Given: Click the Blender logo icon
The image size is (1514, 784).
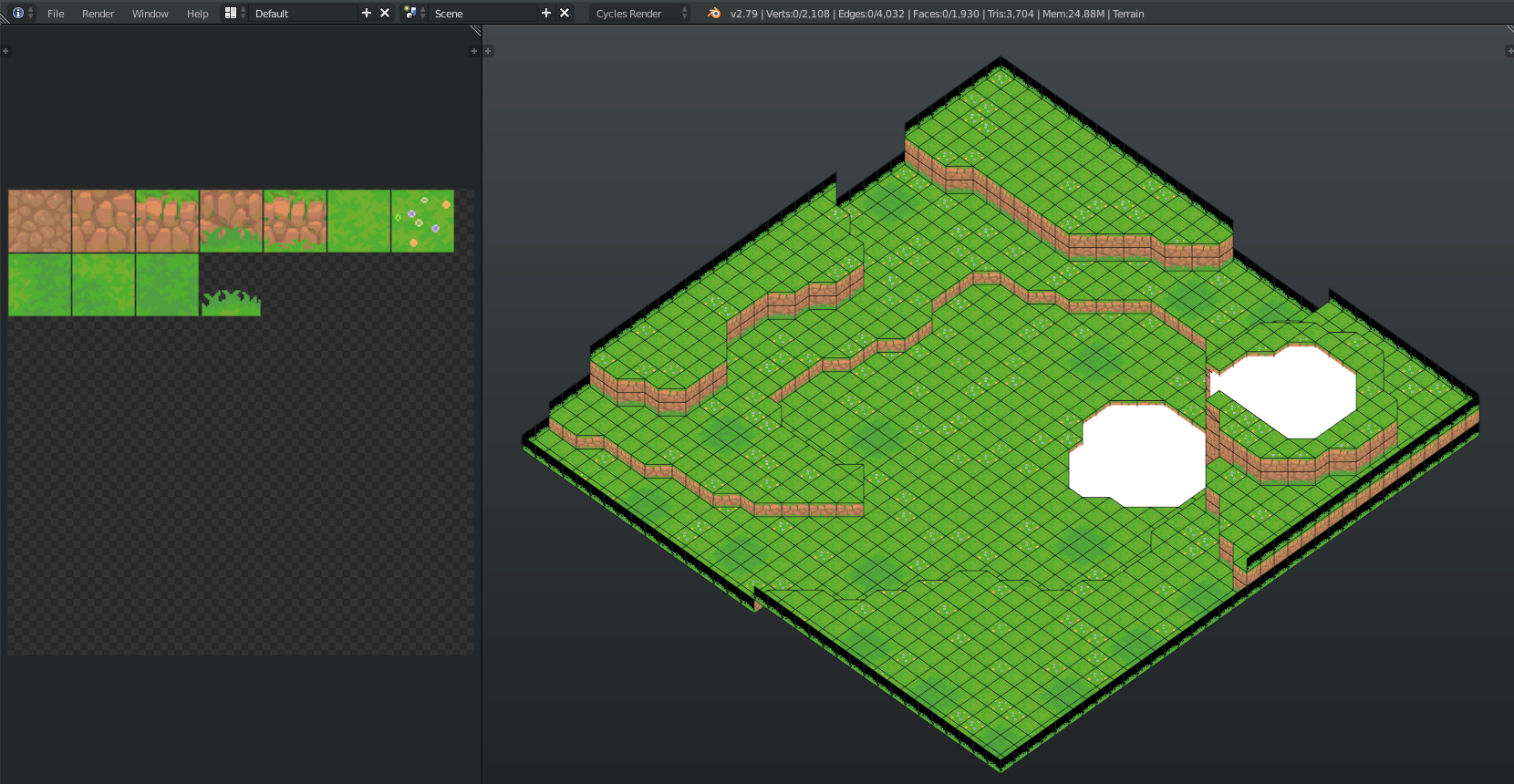Looking at the screenshot, I should (x=714, y=13).
